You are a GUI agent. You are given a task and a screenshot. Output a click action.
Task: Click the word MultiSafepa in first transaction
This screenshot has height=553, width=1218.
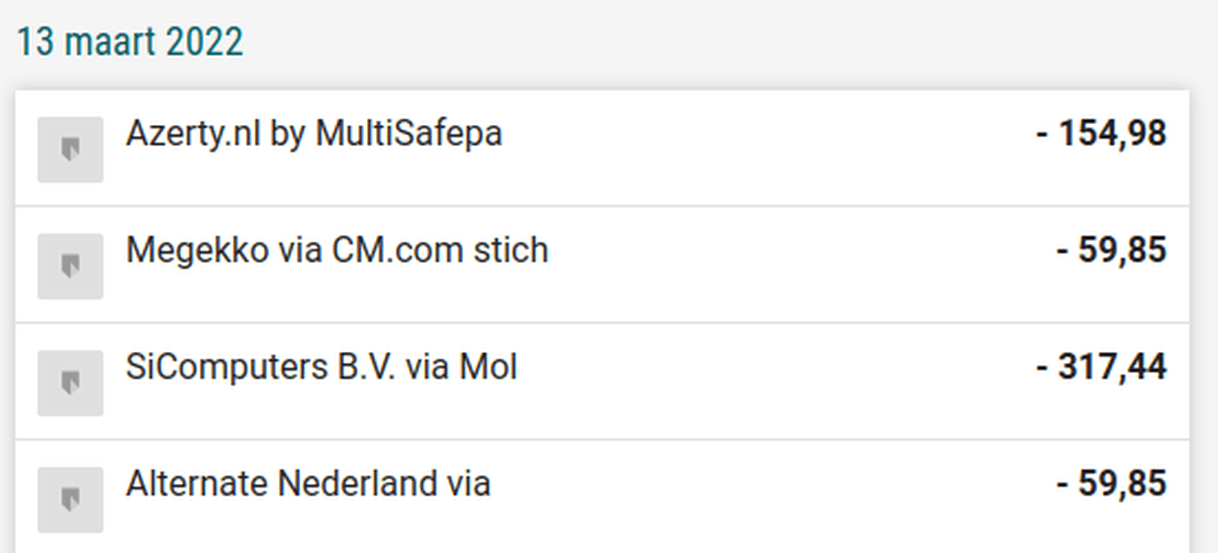409,134
